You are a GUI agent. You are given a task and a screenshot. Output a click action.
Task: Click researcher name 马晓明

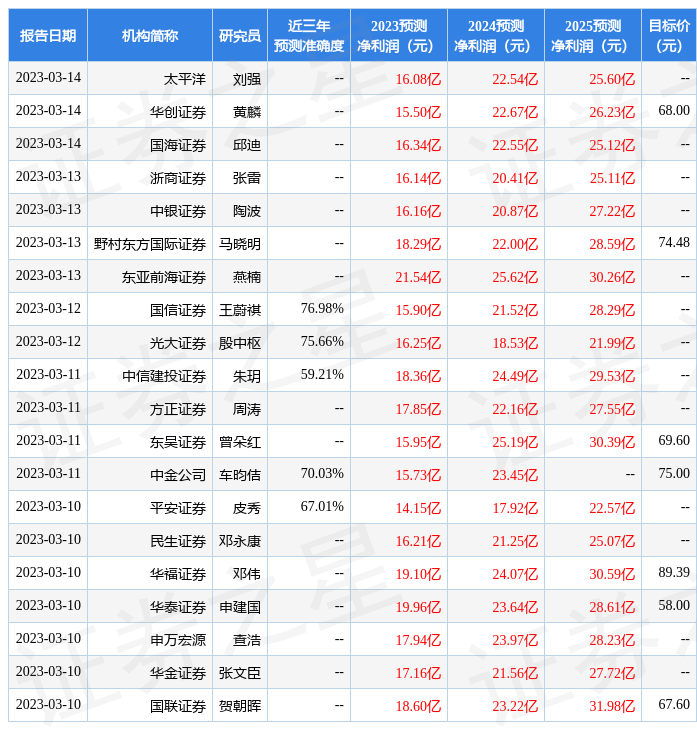tap(240, 244)
